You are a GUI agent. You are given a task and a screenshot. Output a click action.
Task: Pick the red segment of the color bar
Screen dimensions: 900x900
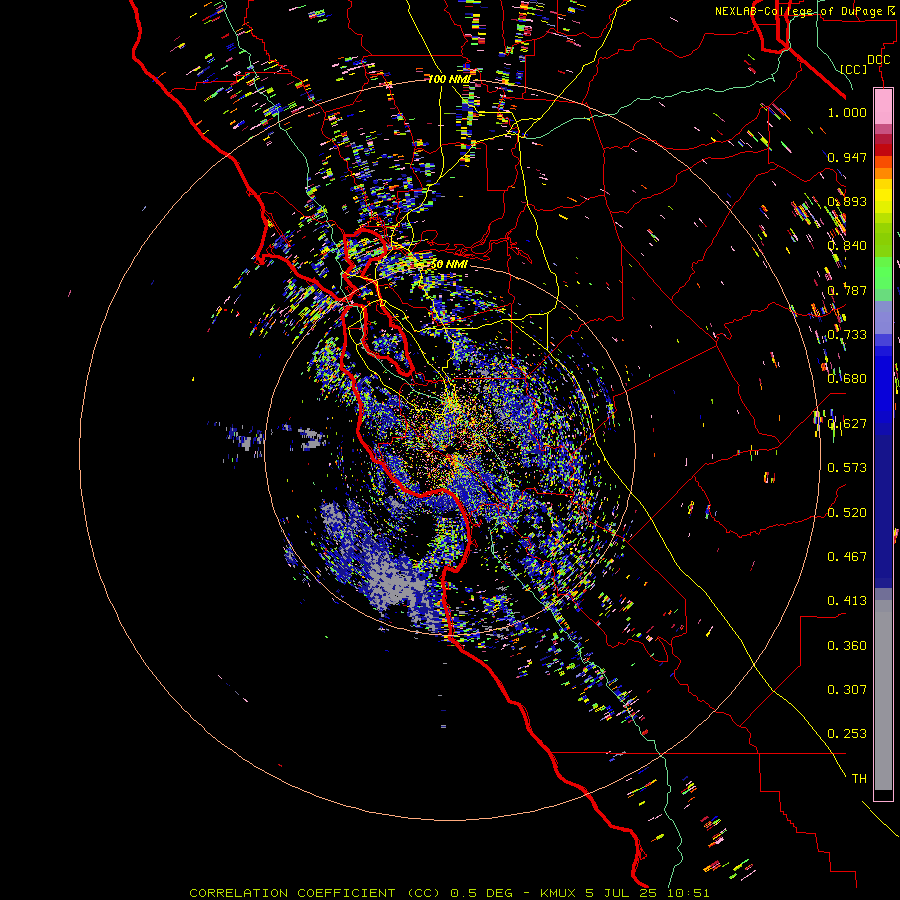coord(883,150)
